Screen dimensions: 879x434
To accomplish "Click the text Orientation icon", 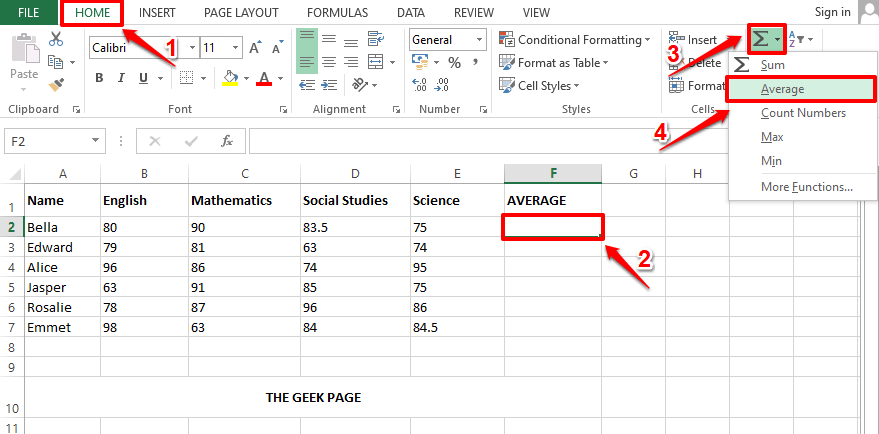I will pos(359,85).
